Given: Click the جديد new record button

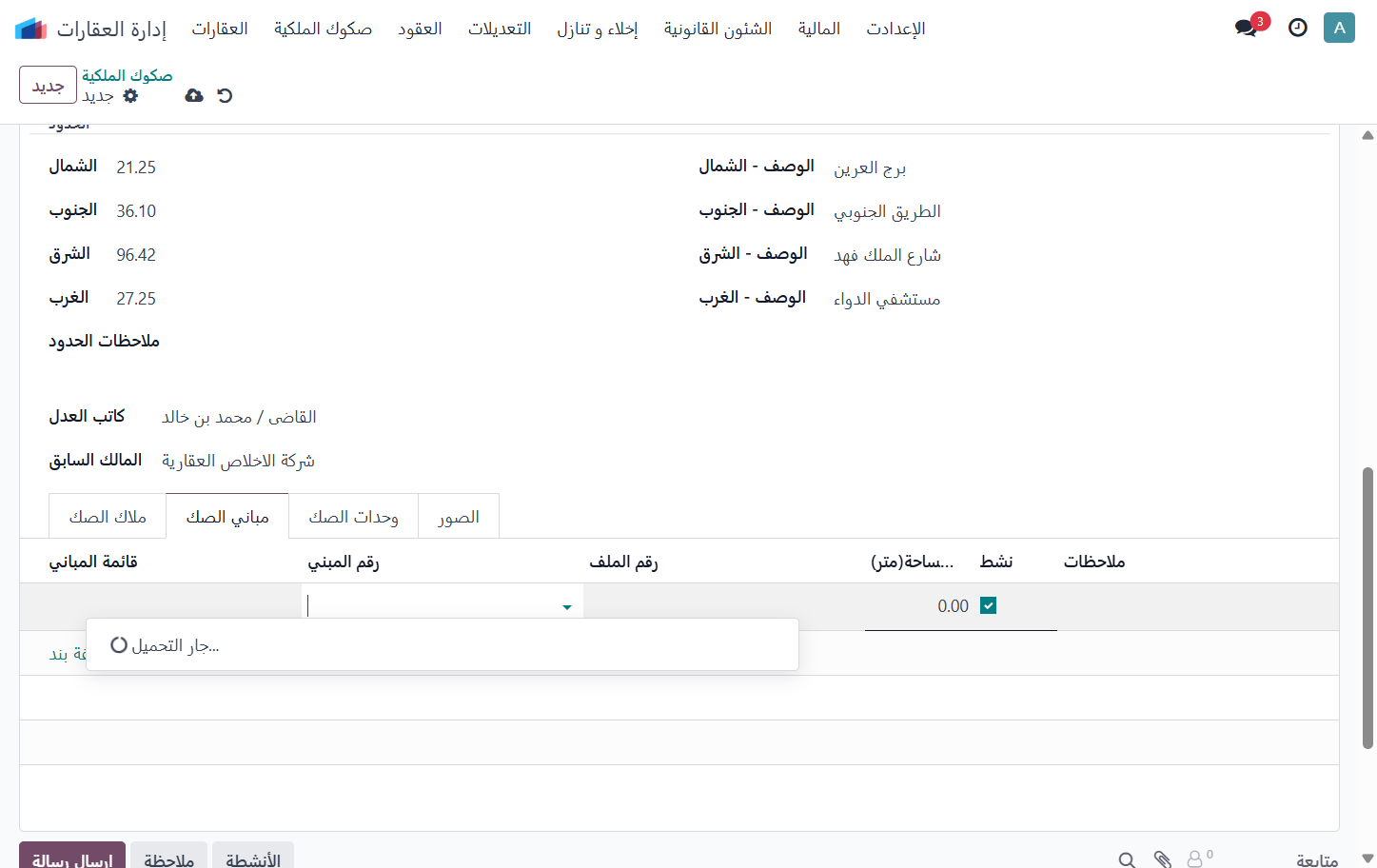Looking at the screenshot, I should point(48,86).
